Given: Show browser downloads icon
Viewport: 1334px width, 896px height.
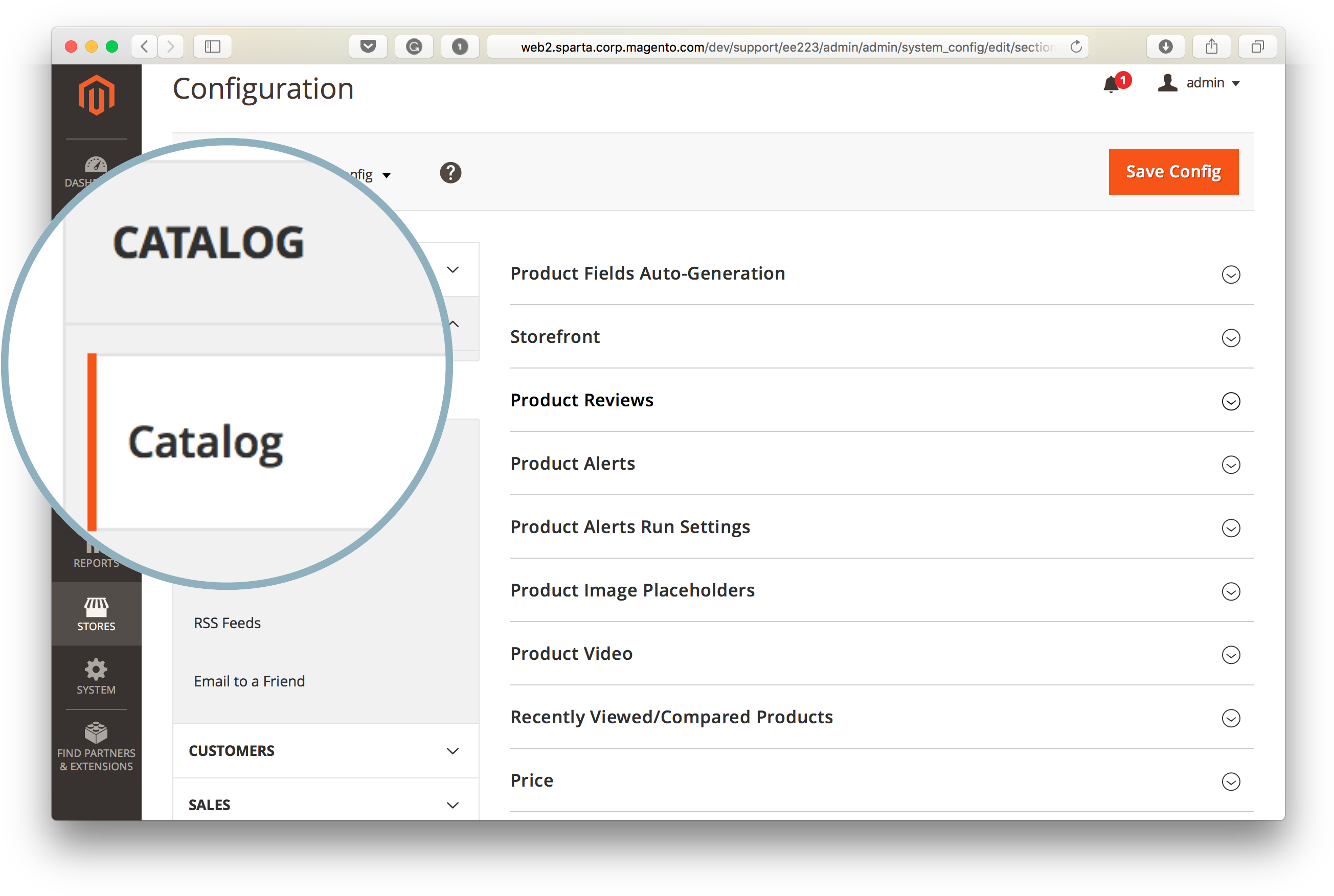Looking at the screenshot, I should click(1165, 47).
